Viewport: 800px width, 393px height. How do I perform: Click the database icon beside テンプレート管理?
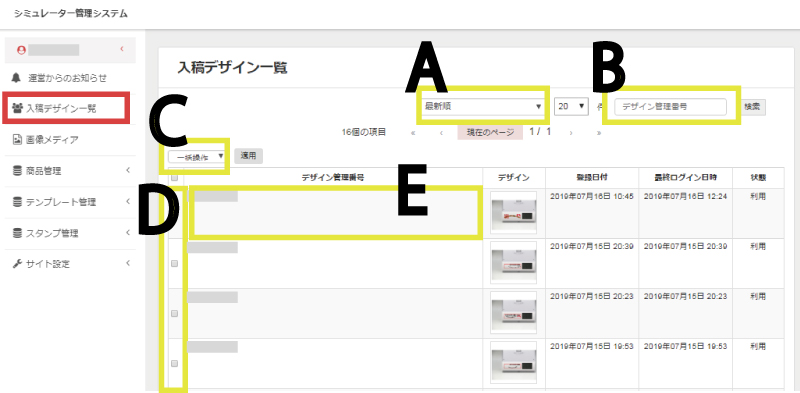coord(17,202)
